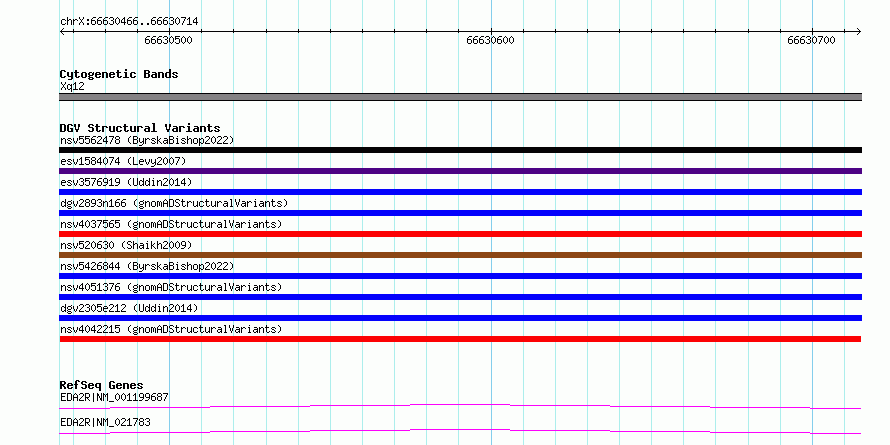
Task: Open EDA2R|NM_021783 transcript label
Action: coord(105,423)
